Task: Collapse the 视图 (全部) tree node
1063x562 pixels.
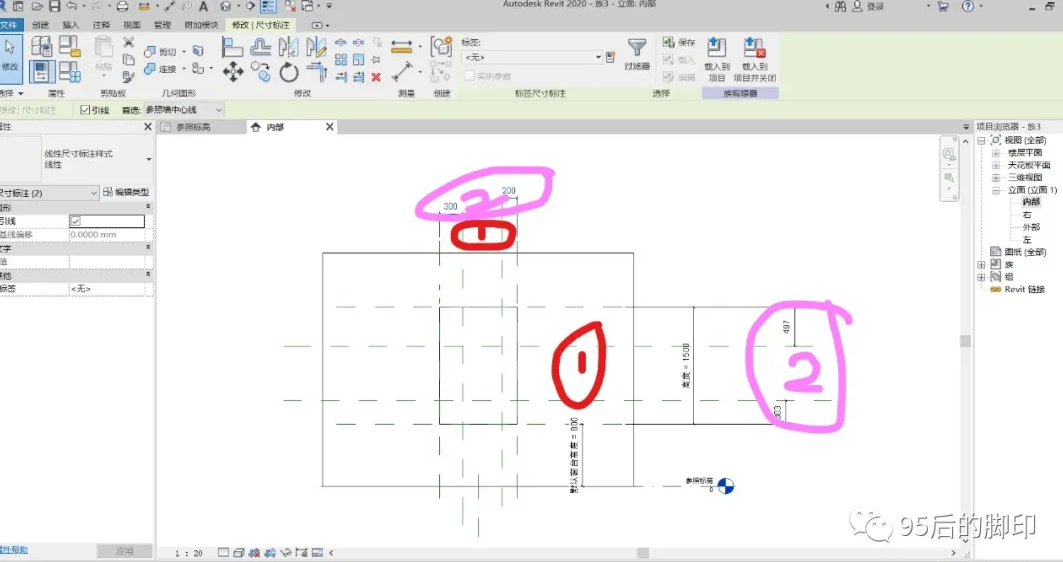Action: point(981,140)
